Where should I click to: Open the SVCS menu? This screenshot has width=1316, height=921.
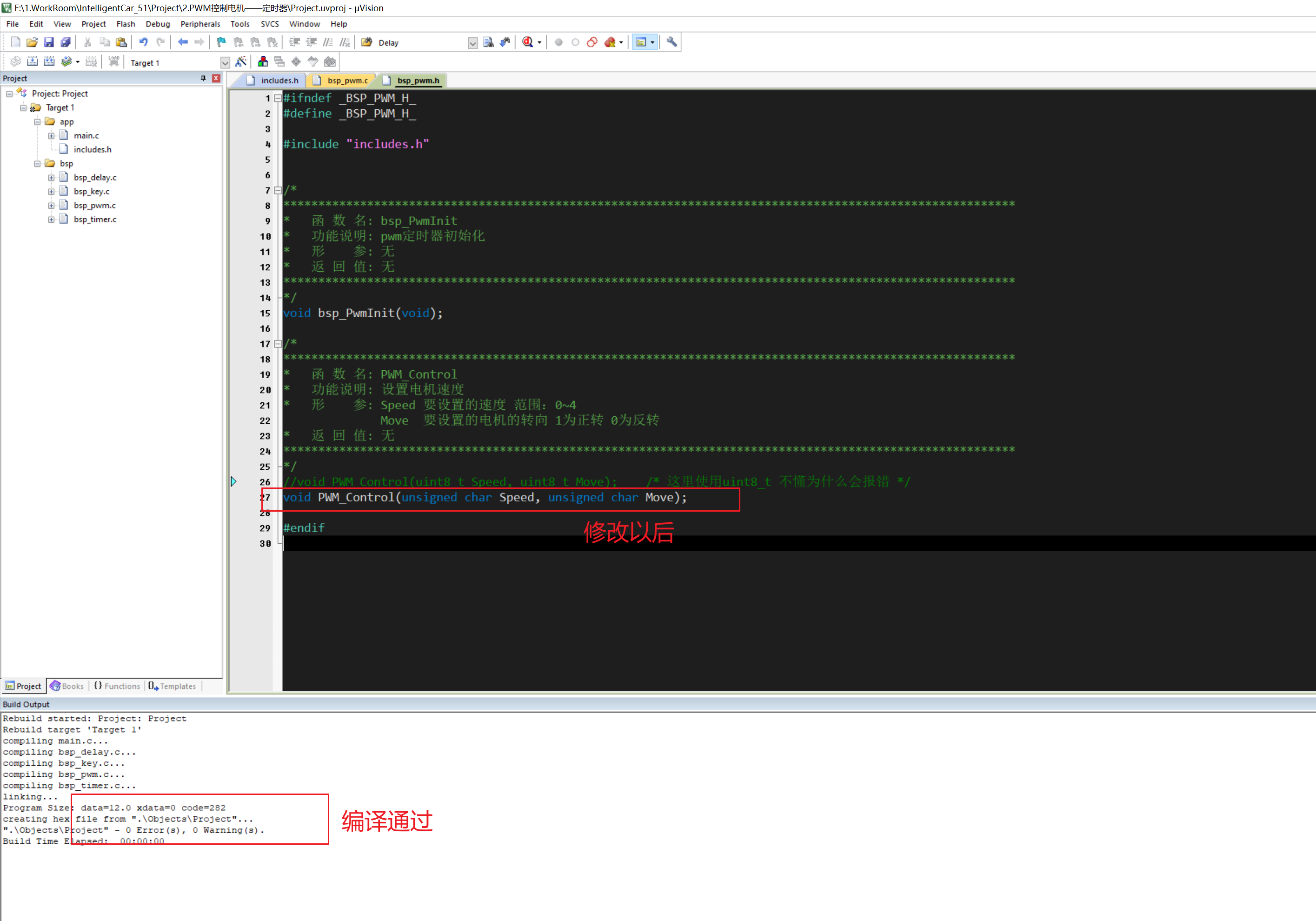point(269,24)
